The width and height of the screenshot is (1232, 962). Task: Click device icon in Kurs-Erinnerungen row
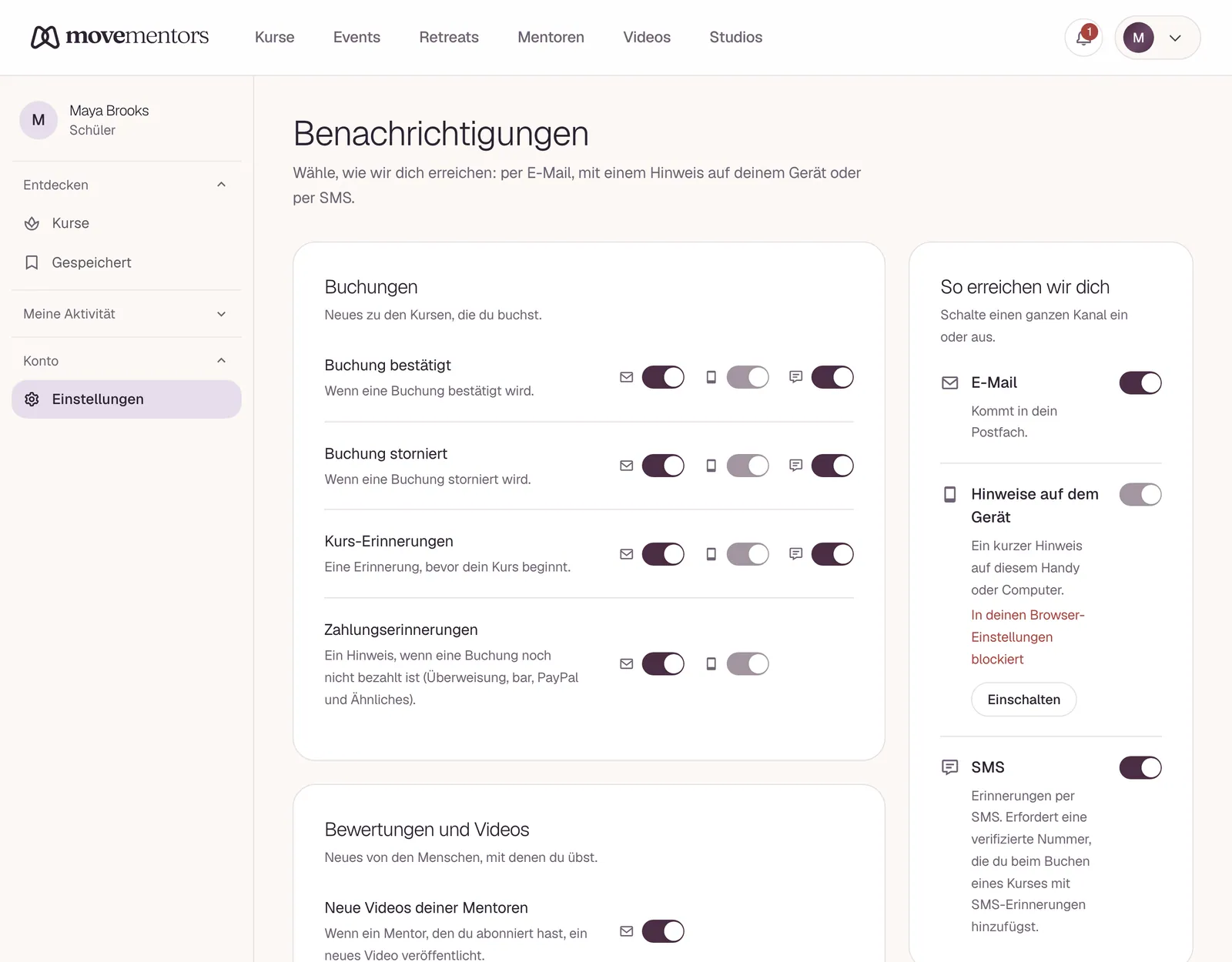coord(711,554)
